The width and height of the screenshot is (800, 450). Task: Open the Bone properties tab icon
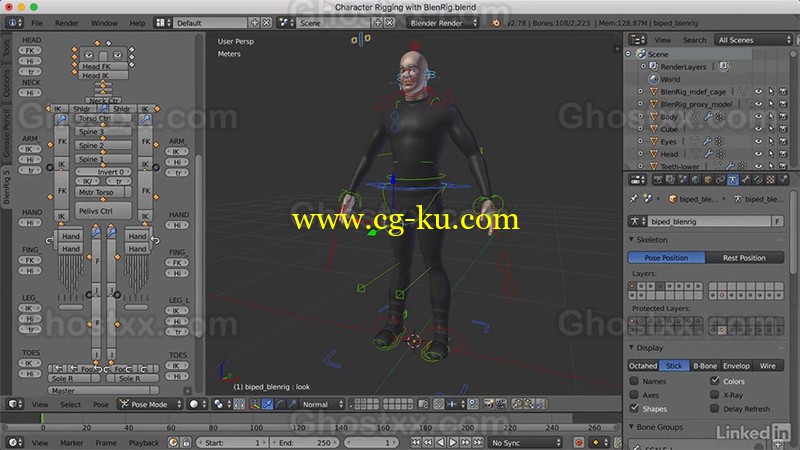[745, 180]
